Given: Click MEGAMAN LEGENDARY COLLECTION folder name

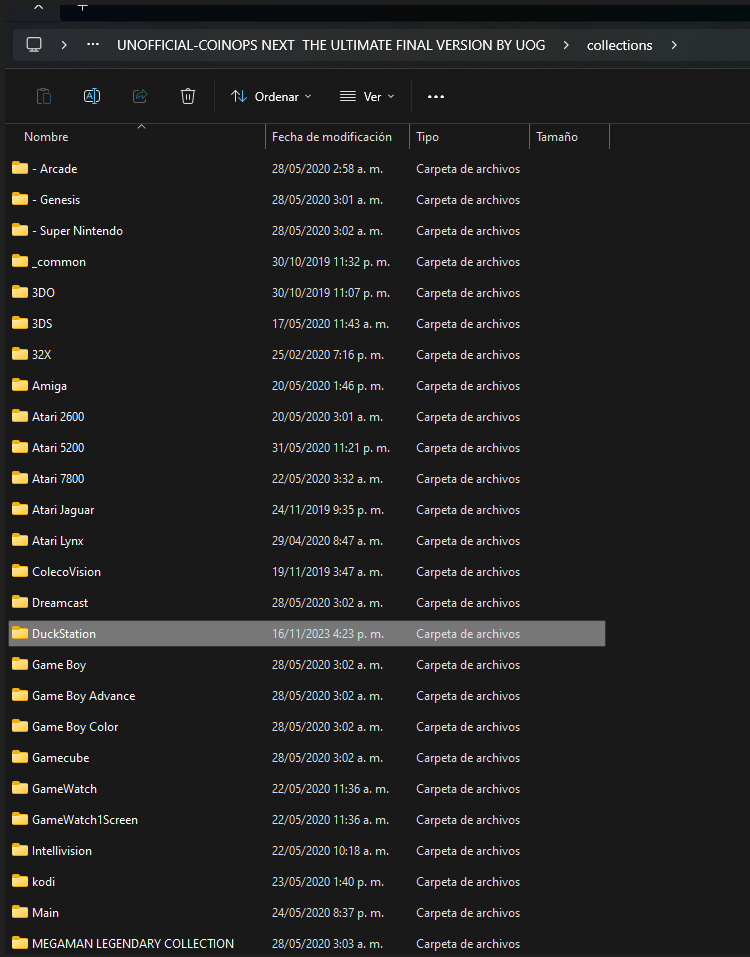Looking at the screenshot, I should pos(132,944).
